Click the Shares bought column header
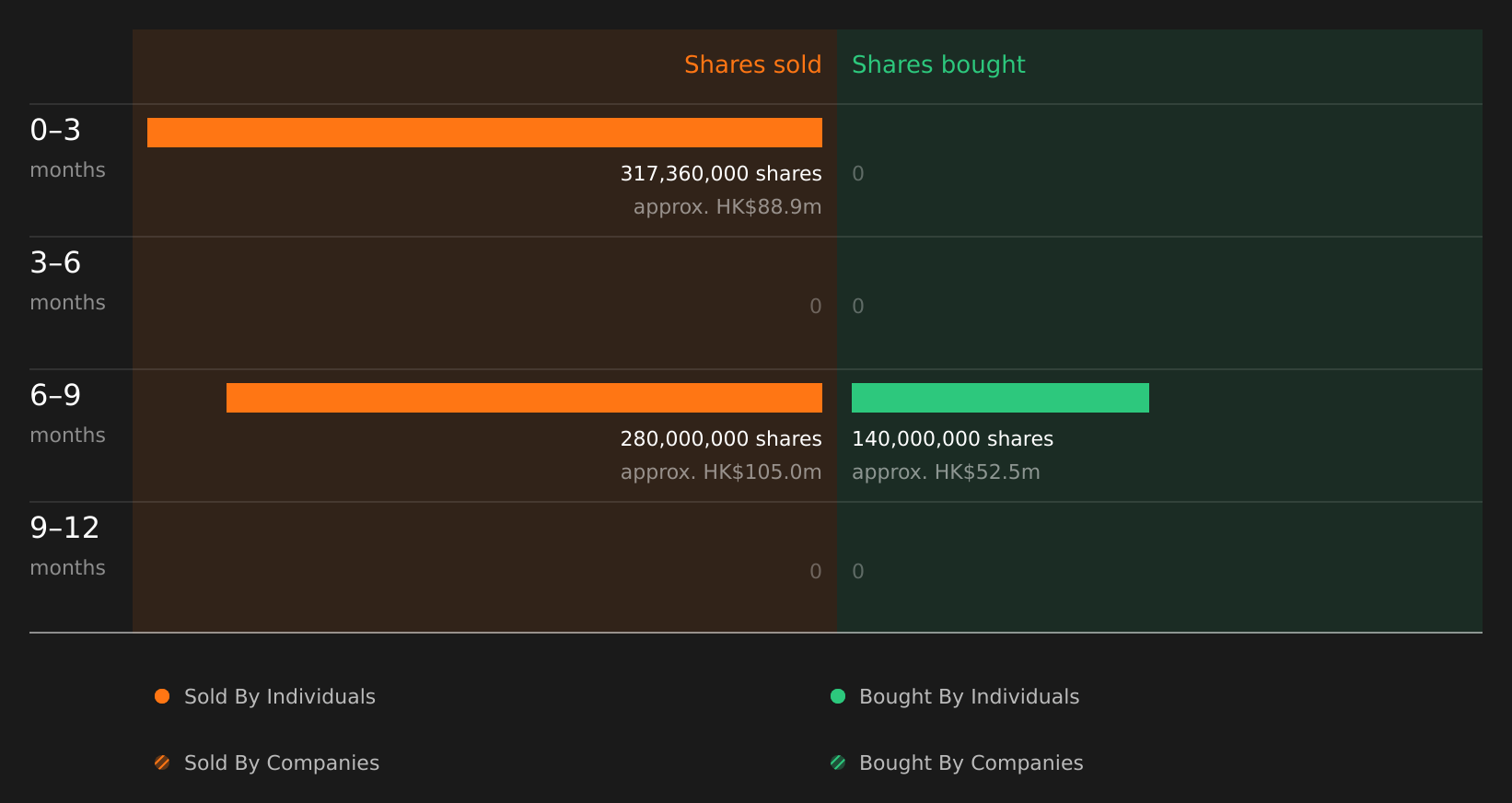Image resolution: width=1512 pixels, height=803 pixels. (x=938, y=64)
